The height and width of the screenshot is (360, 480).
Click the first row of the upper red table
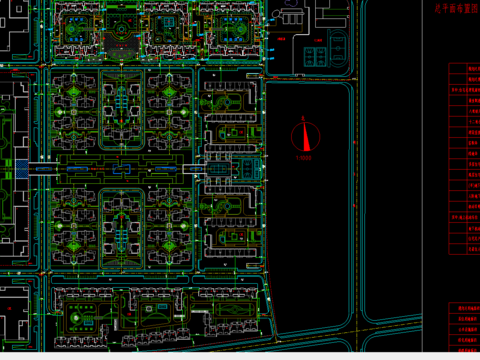464,68
